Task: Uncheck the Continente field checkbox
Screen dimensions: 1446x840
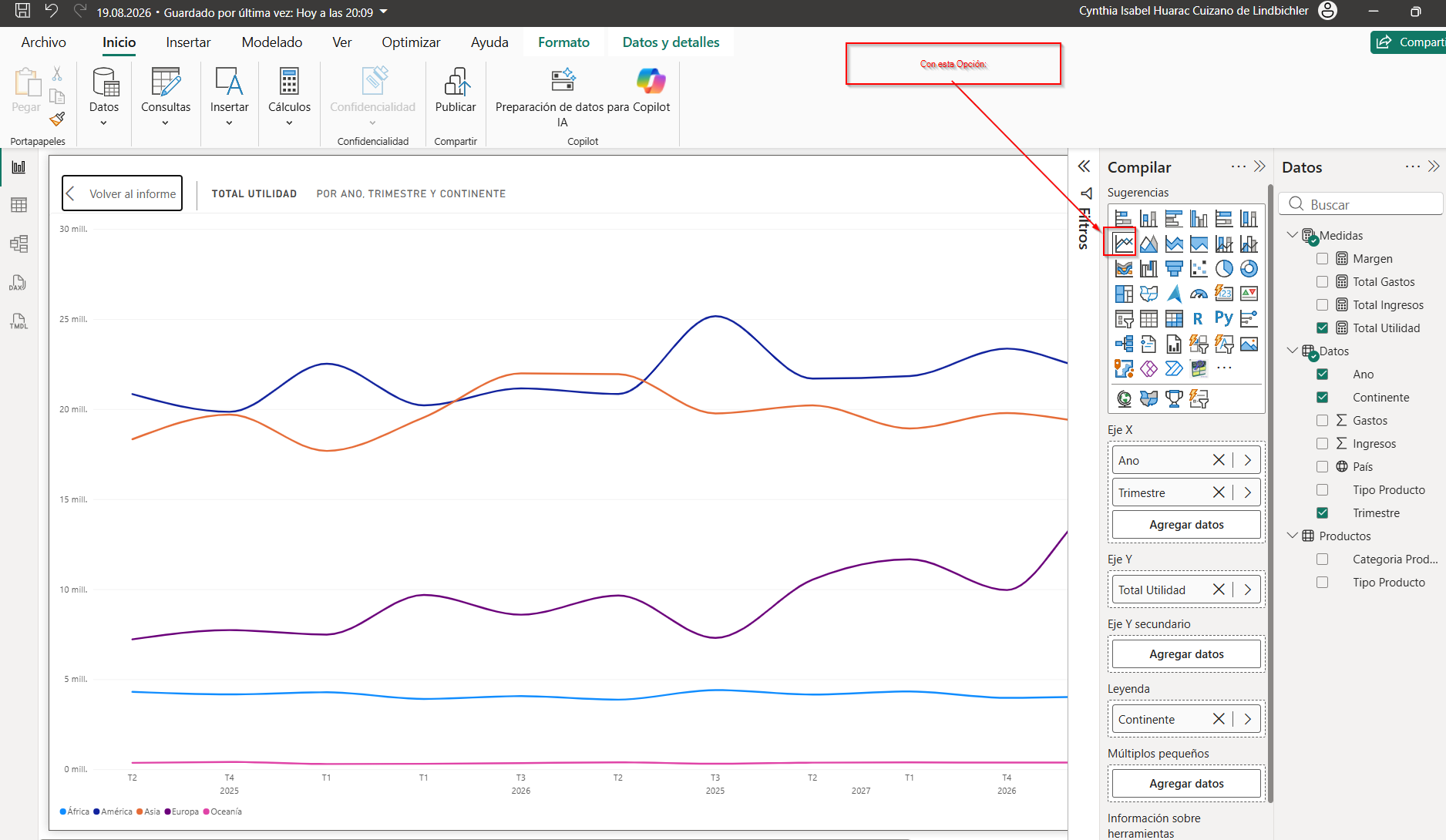Action: click(1323, 398)
